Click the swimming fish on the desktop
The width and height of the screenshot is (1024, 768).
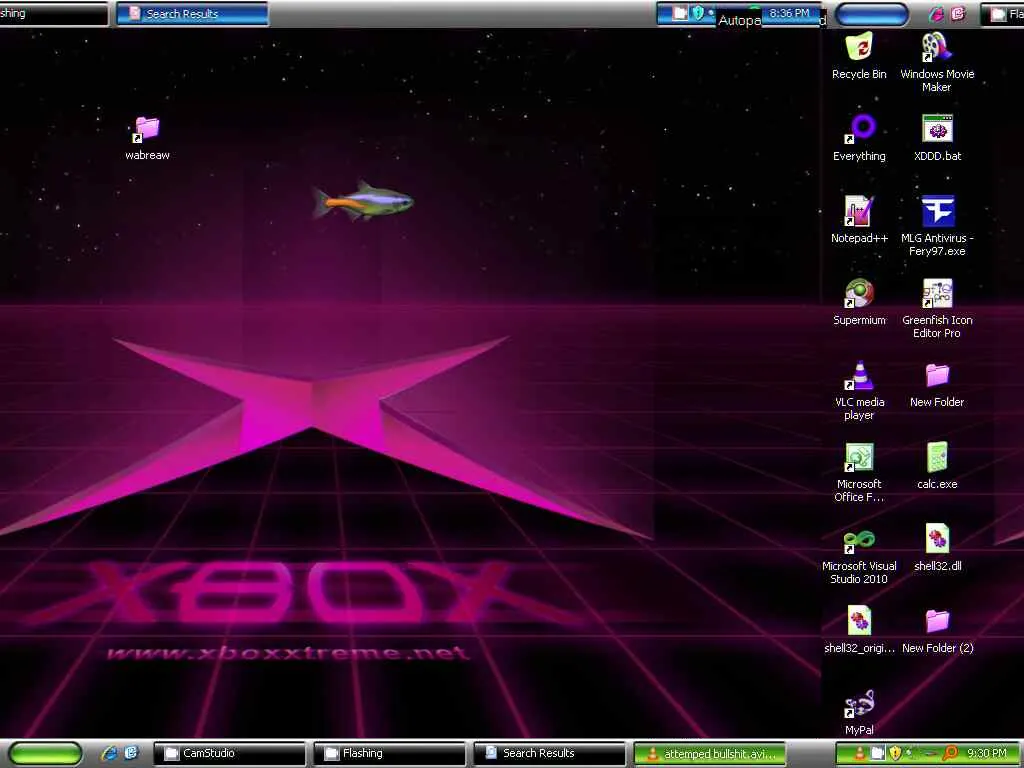tap(363, 201)
